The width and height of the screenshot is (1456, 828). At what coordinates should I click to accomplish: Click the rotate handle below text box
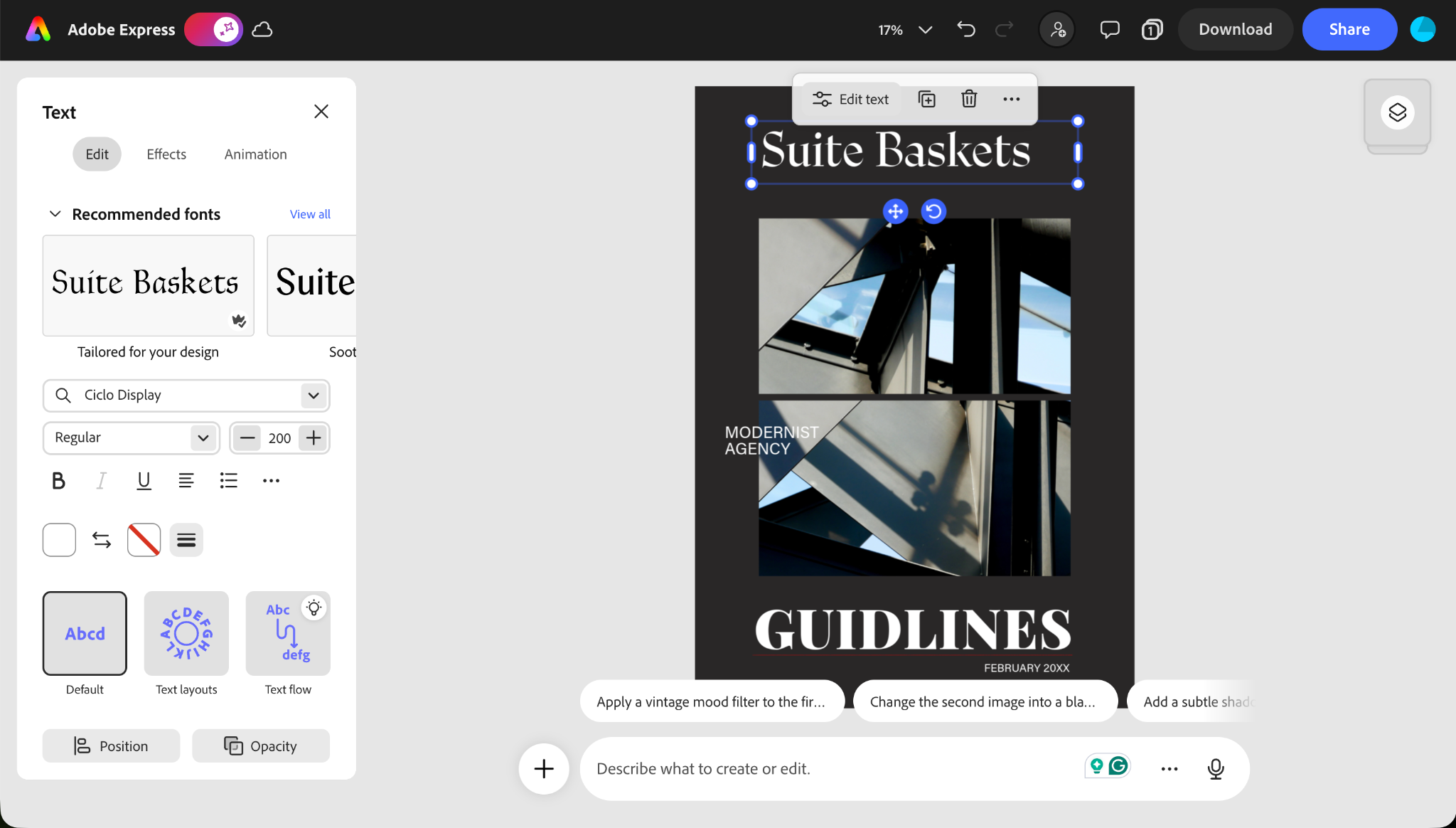(x=933, y=211)
